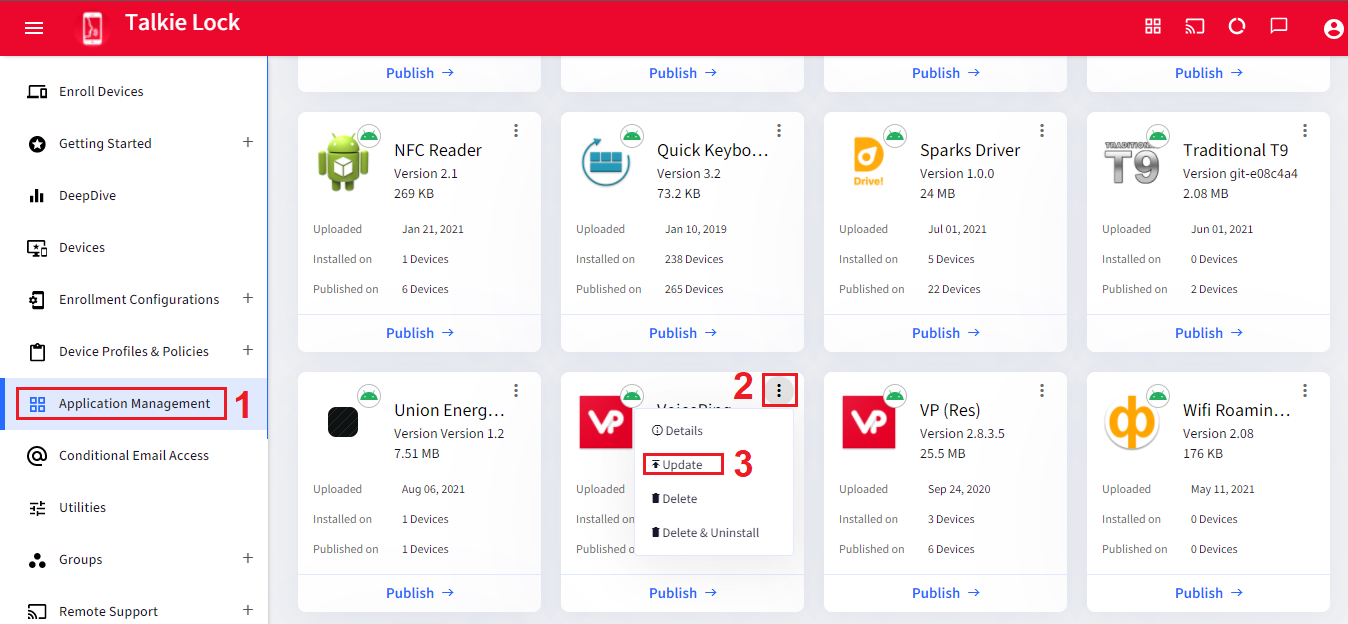Click the Remote Support cast icon
This screenshot has height=624, width=1348.
[37, 612]
